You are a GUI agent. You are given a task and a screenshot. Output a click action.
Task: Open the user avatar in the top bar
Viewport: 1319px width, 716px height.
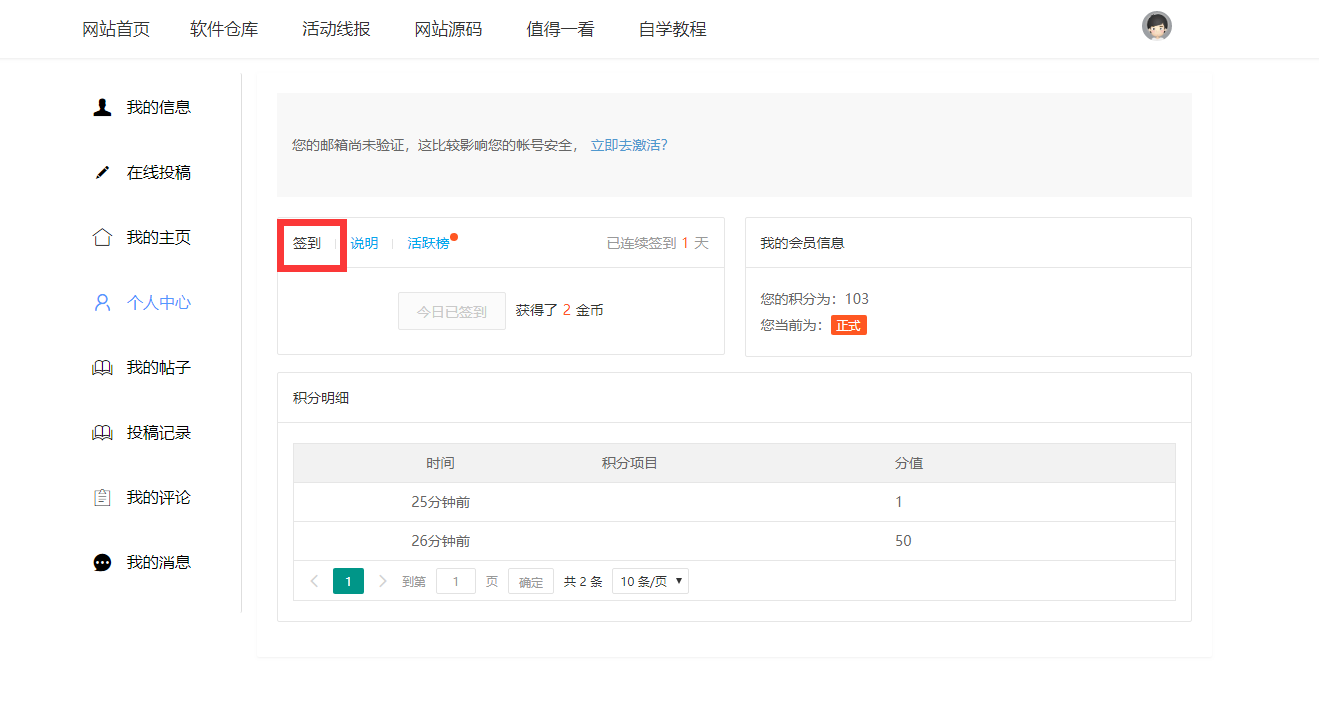pos(1156,25)
